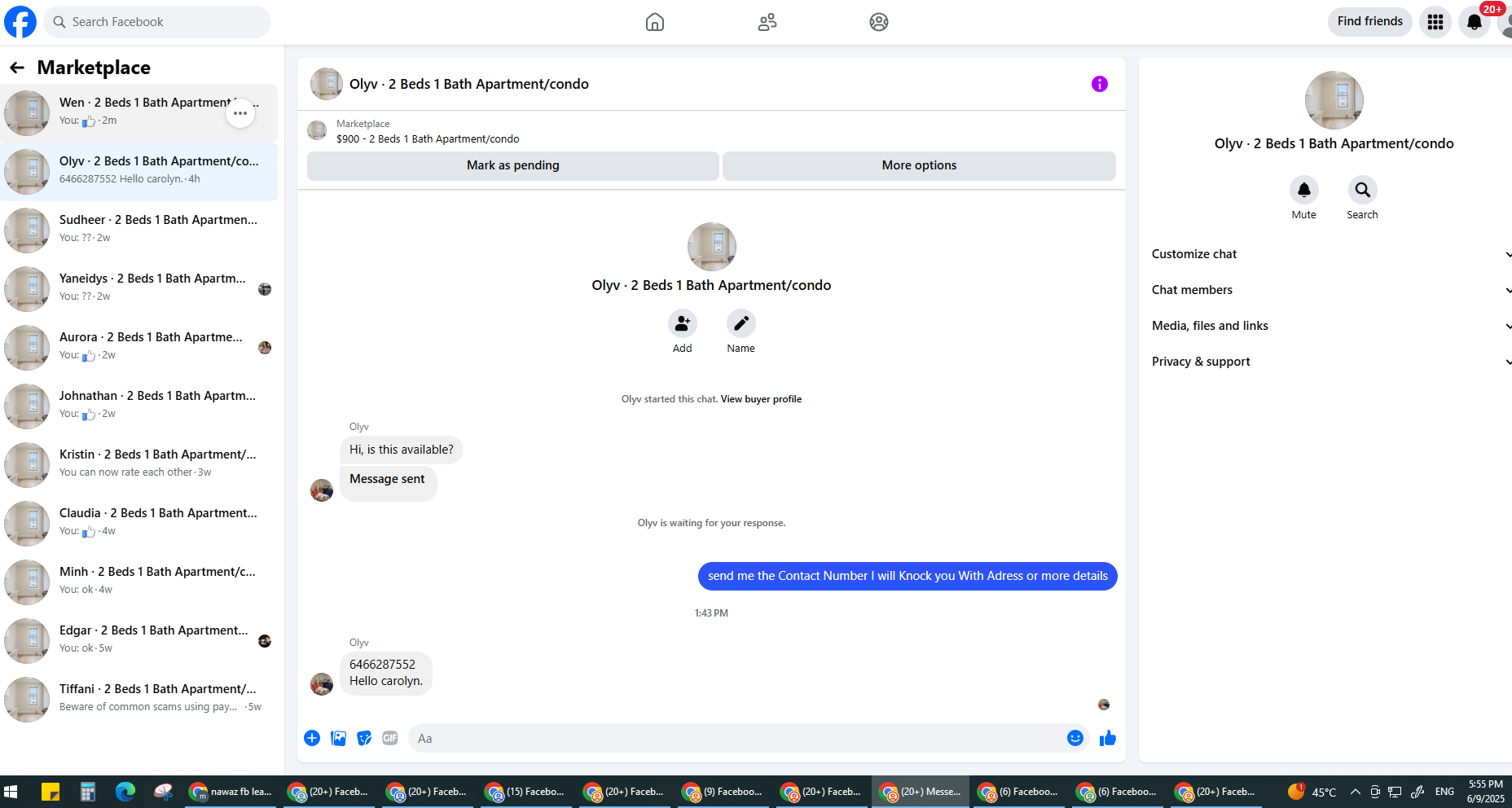
Task: Open the chat with Minh
Action: (x=138, y=582)
